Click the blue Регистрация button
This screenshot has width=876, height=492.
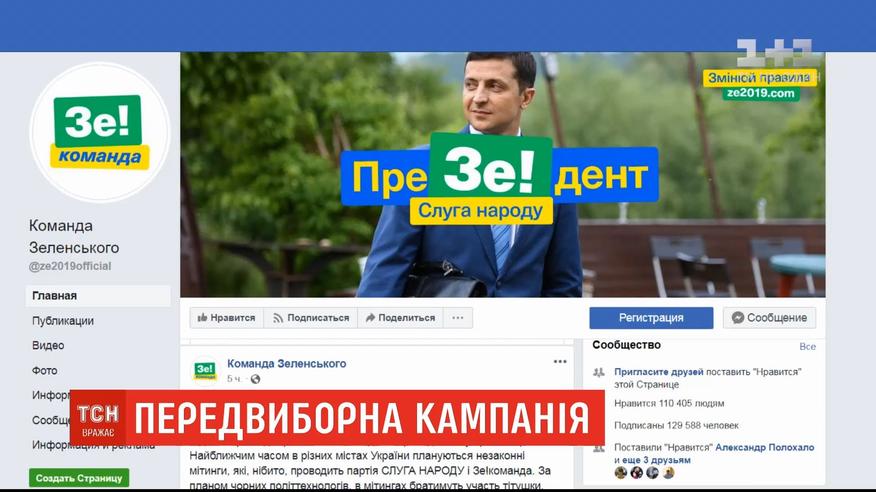[651, 318]
